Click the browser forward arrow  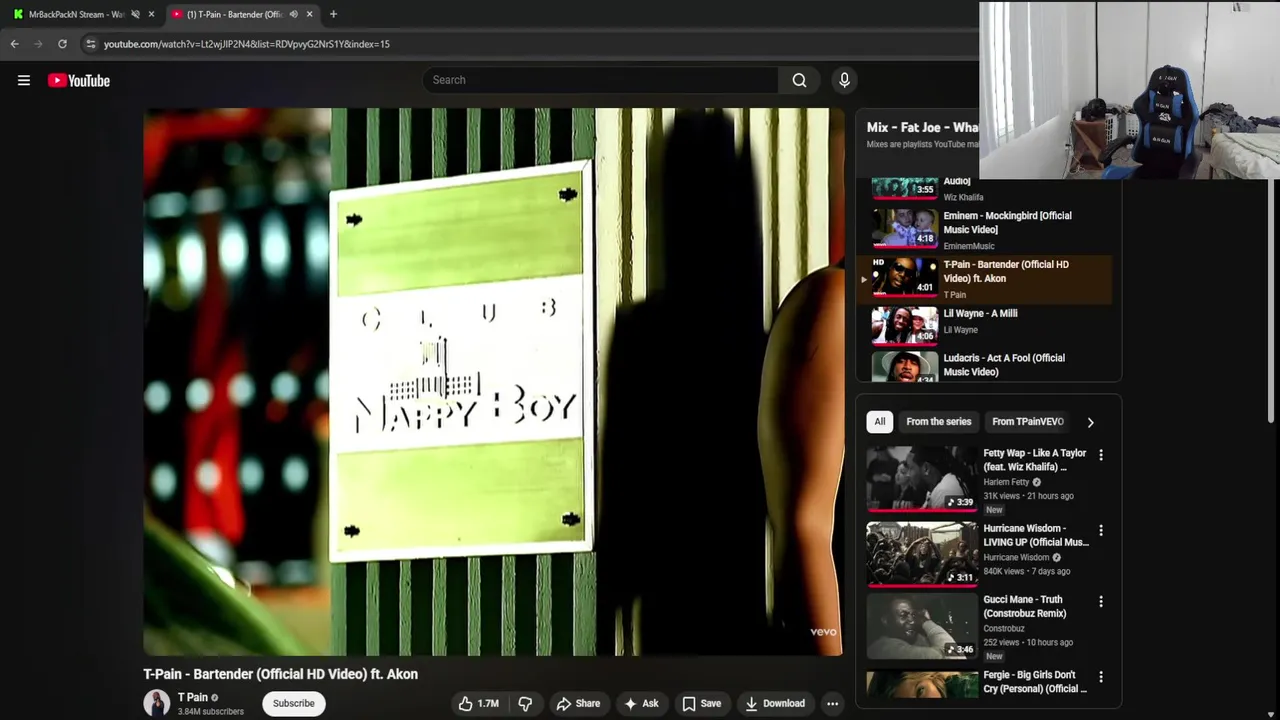38,44
